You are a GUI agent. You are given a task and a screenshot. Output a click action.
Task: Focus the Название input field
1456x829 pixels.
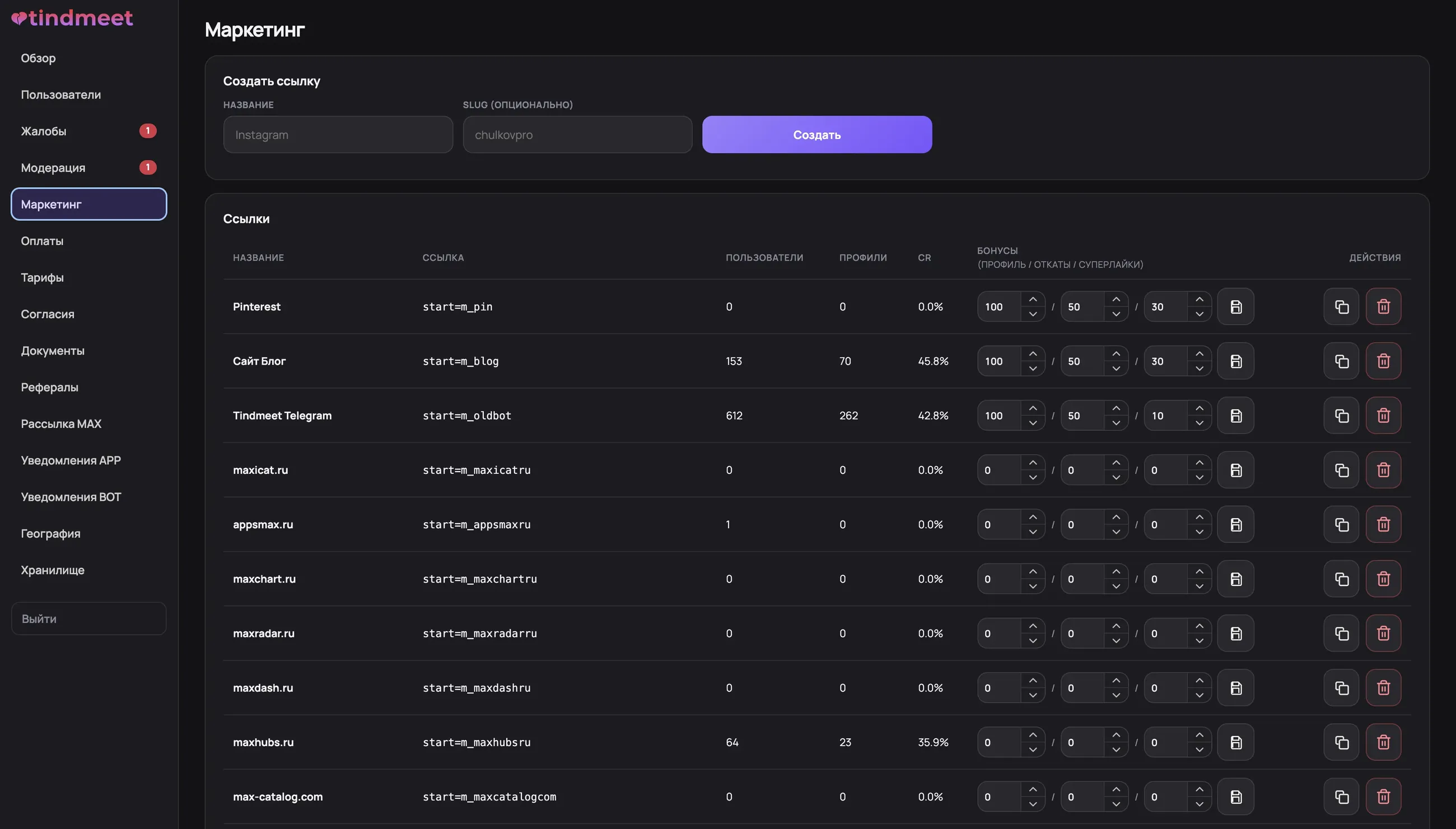[x=338, y=134]
